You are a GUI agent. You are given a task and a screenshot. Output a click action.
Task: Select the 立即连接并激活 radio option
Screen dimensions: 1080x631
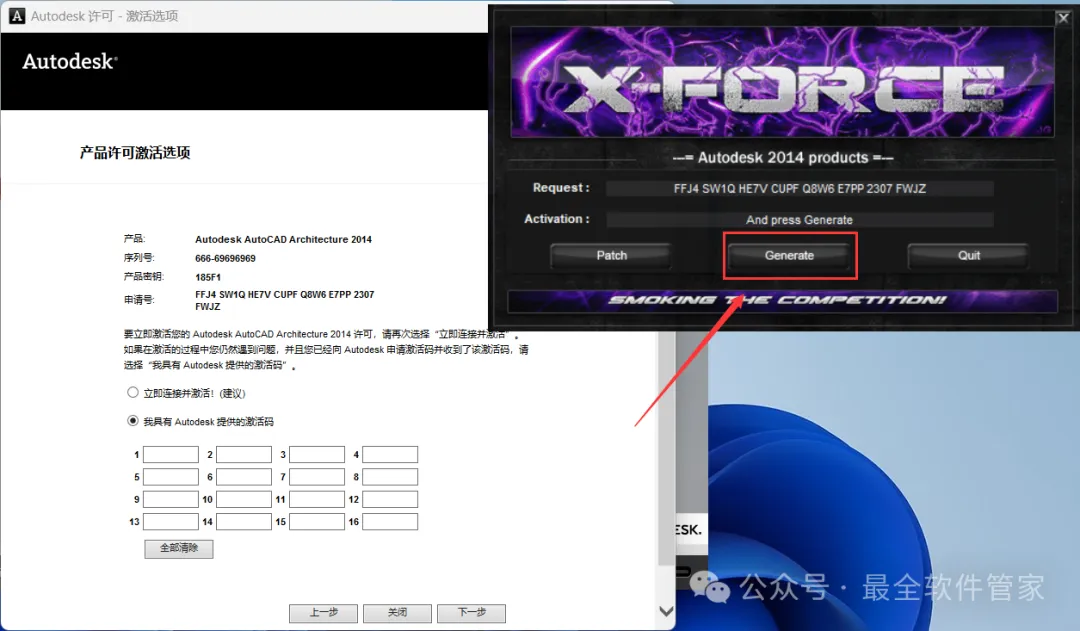point(133,393)
